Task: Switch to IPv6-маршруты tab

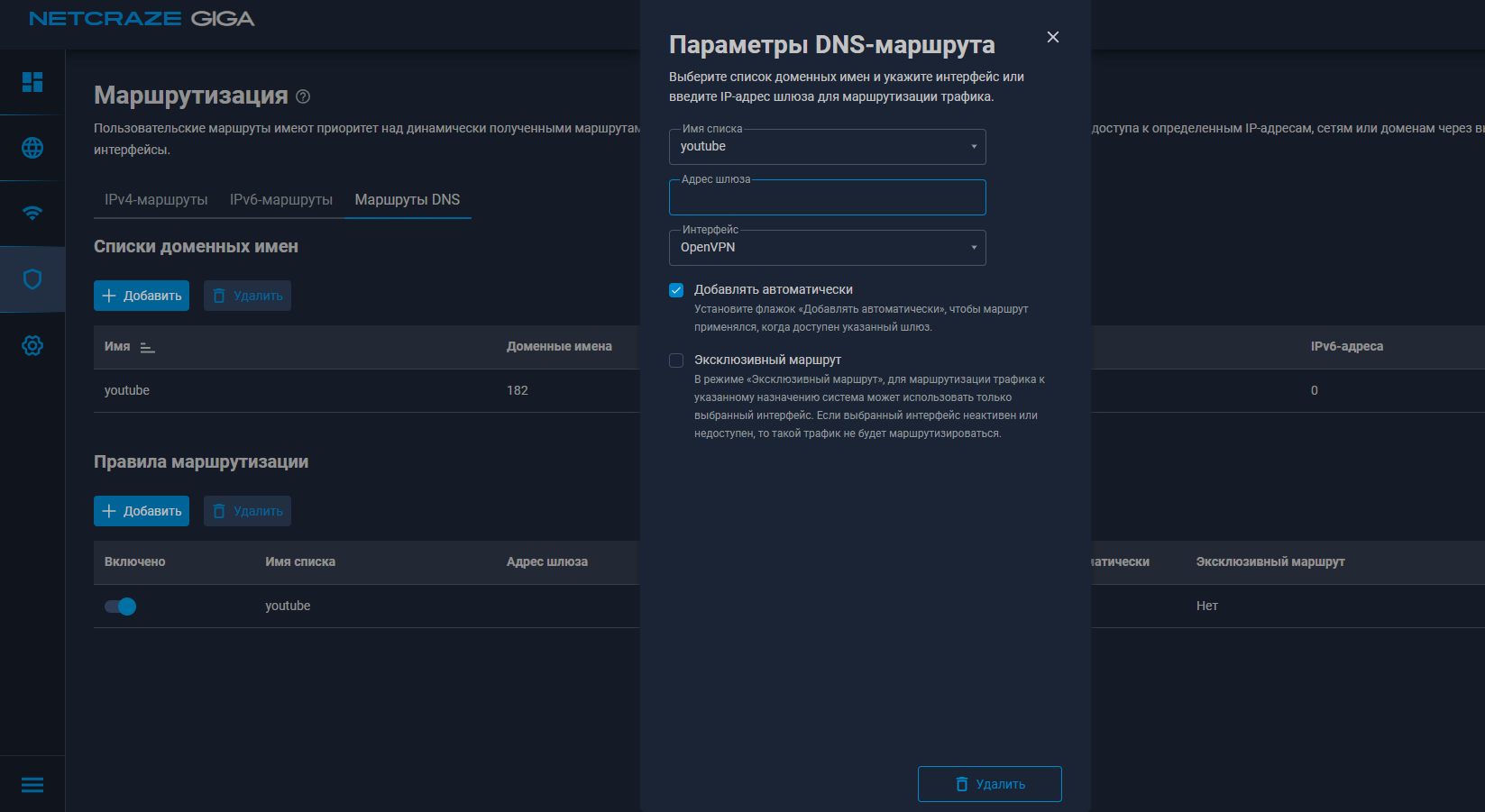Action: (x=281, y=199)
